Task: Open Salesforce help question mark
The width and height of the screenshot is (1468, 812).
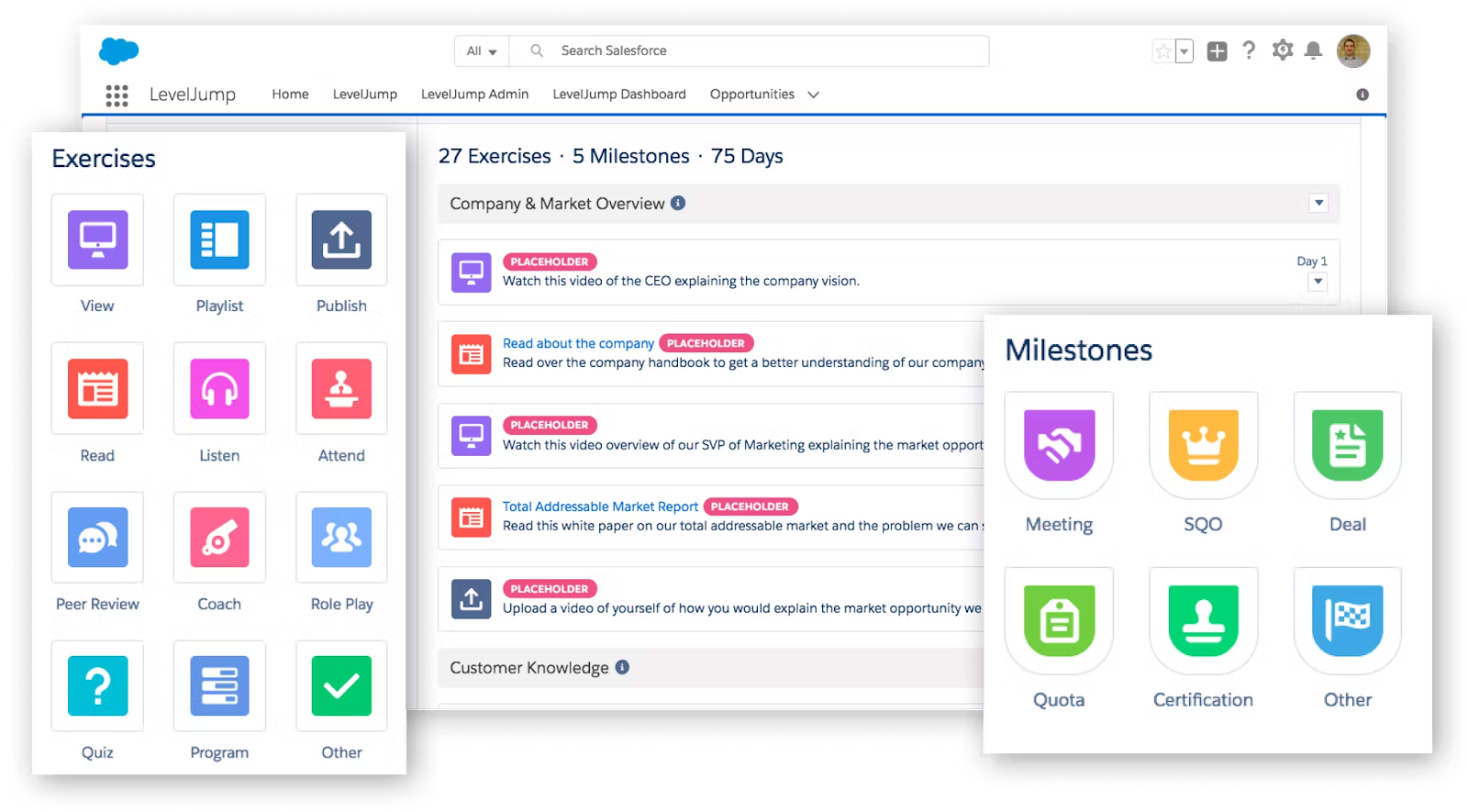Action: (x=1249, y=50)
